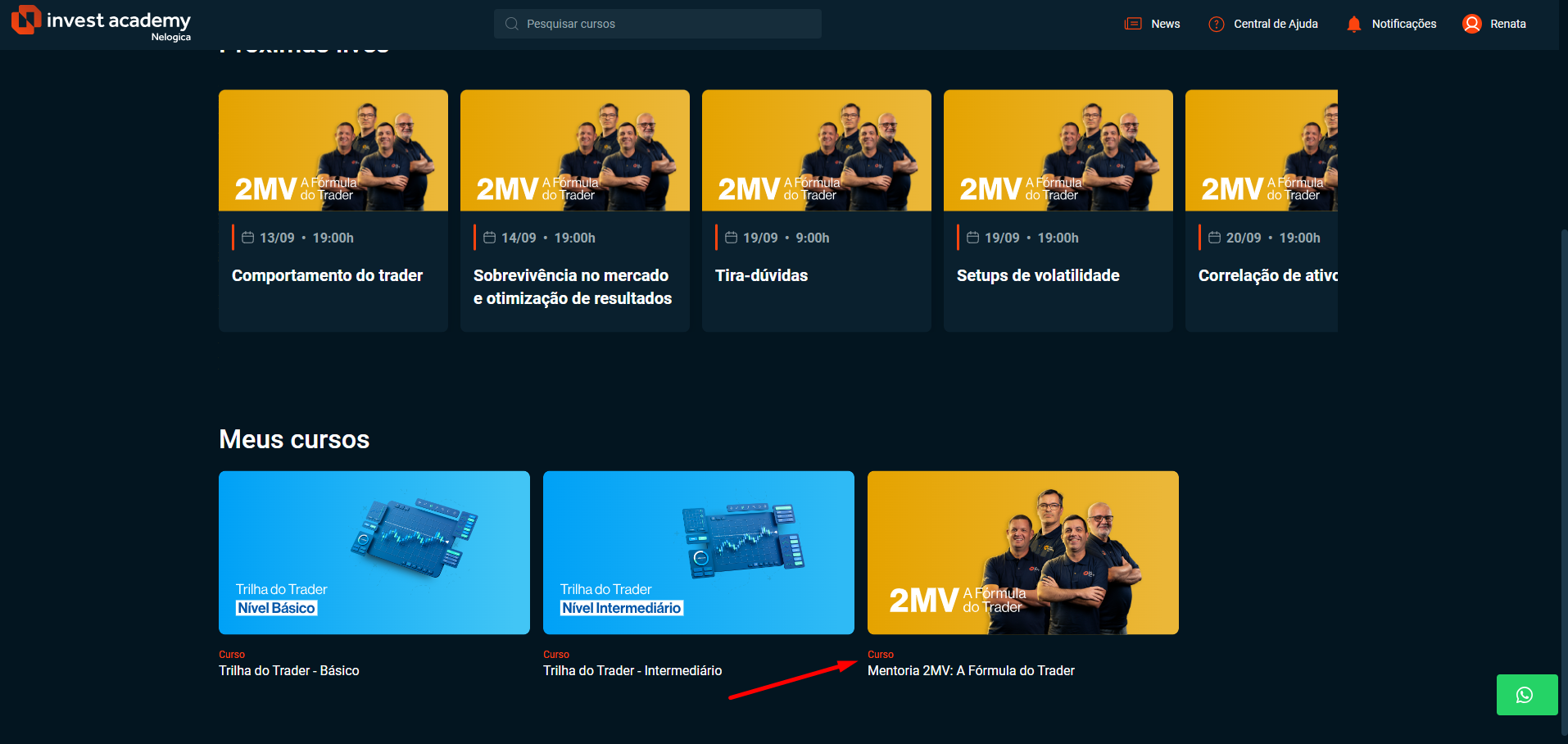Click the 14/09 • 19:00h date text
The width and height of the screenshot is (1568, 744).
pyautogui.click(x=548, y=238)
